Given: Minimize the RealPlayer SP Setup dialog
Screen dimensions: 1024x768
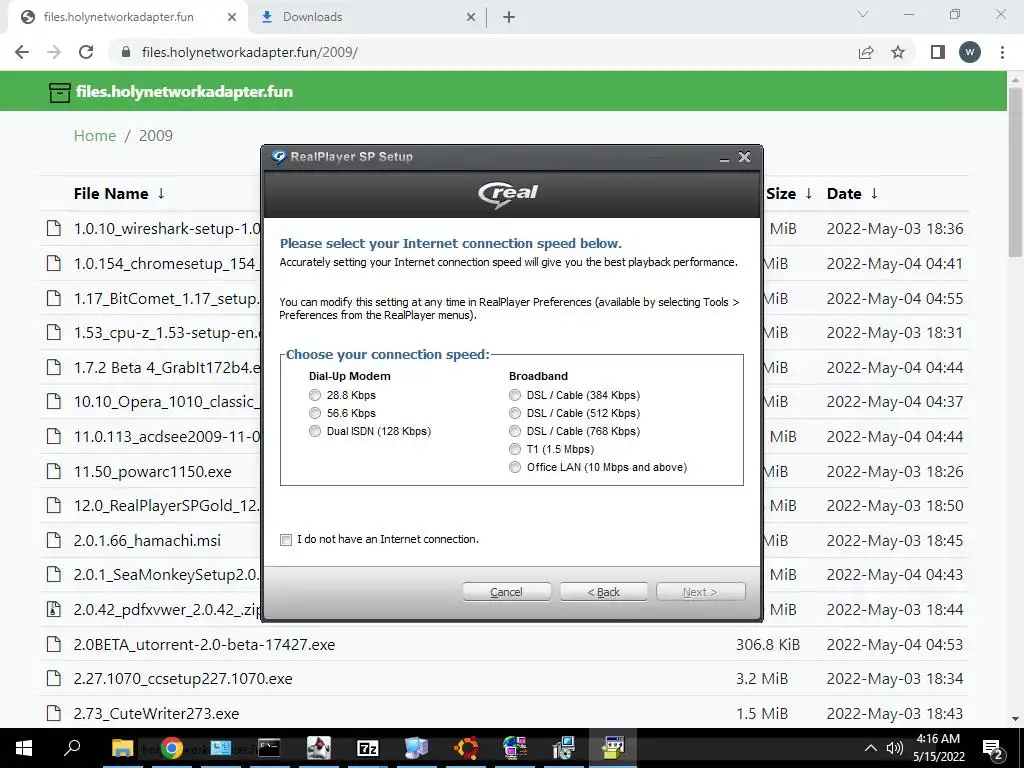Looking at the screenshot, I should click(724, 157).
